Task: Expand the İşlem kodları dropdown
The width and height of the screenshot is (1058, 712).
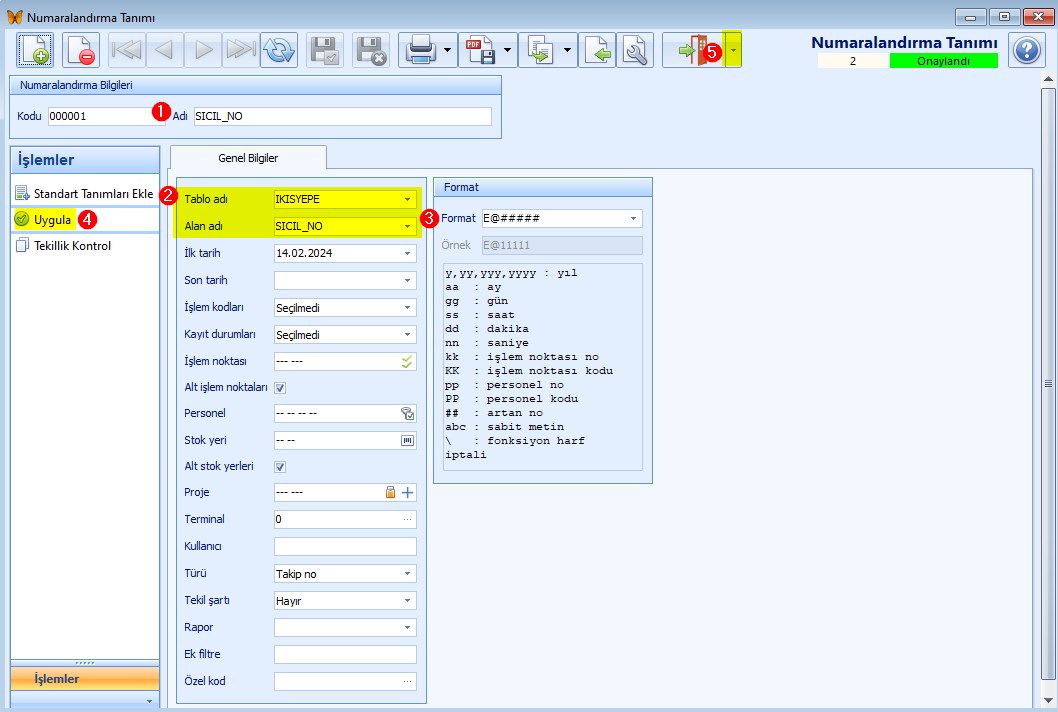Action: (x=407, y=307)
